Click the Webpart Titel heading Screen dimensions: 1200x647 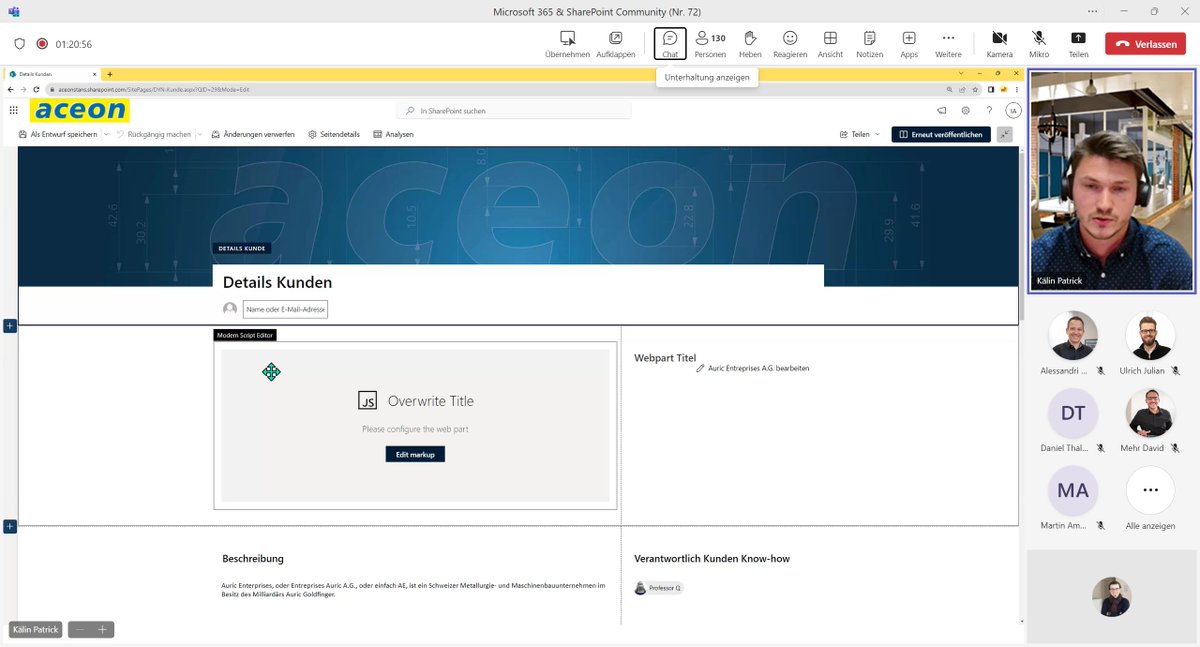tap(665, 357)
